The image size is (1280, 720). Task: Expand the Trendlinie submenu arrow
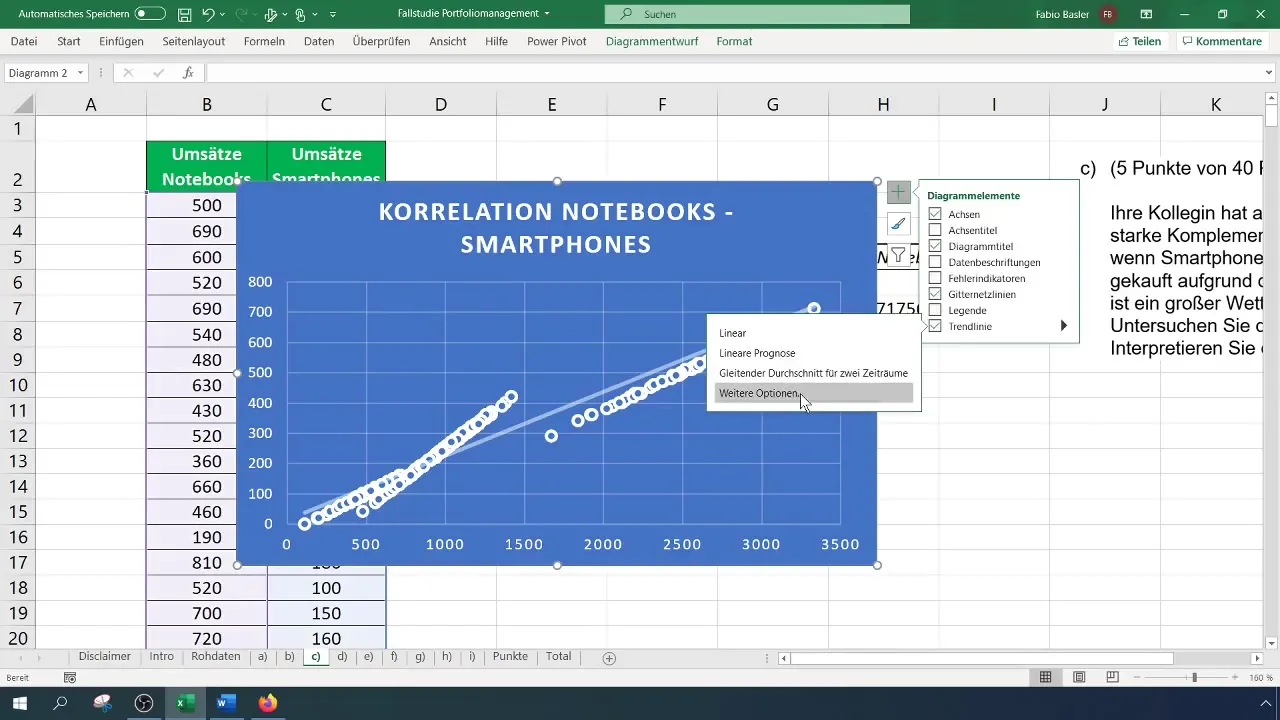coord(1064,326)
